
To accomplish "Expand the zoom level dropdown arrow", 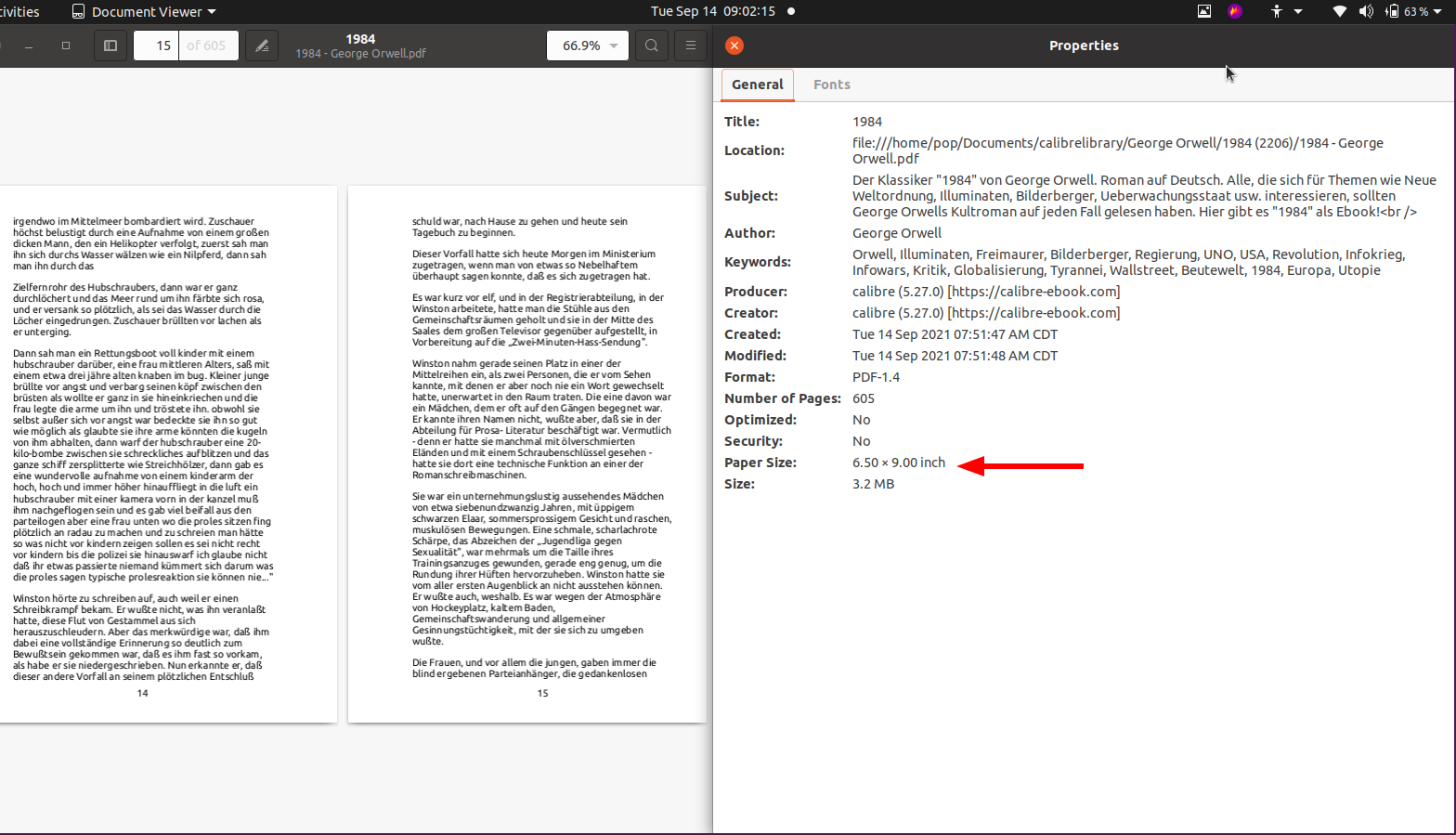I will (x=614, y=46).
